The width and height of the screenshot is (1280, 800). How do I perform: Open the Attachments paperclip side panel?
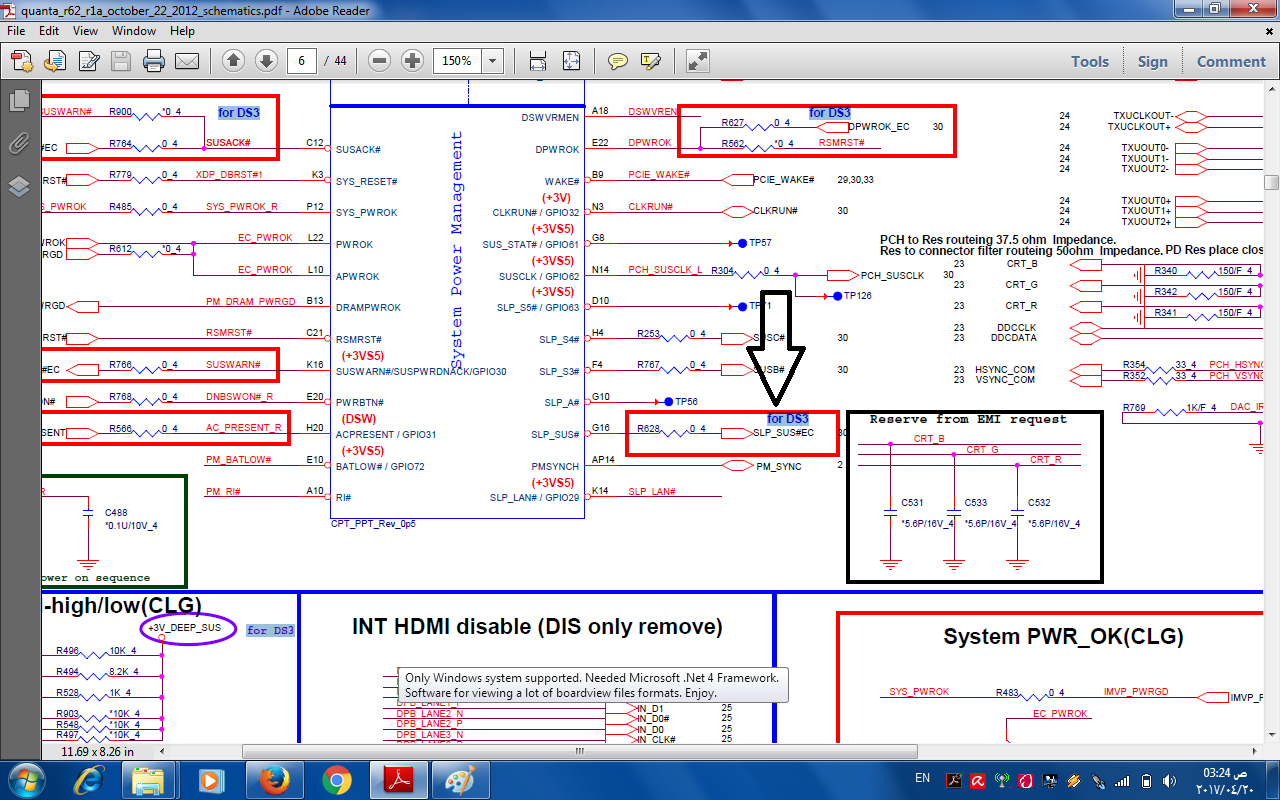[x=19, y=143]
